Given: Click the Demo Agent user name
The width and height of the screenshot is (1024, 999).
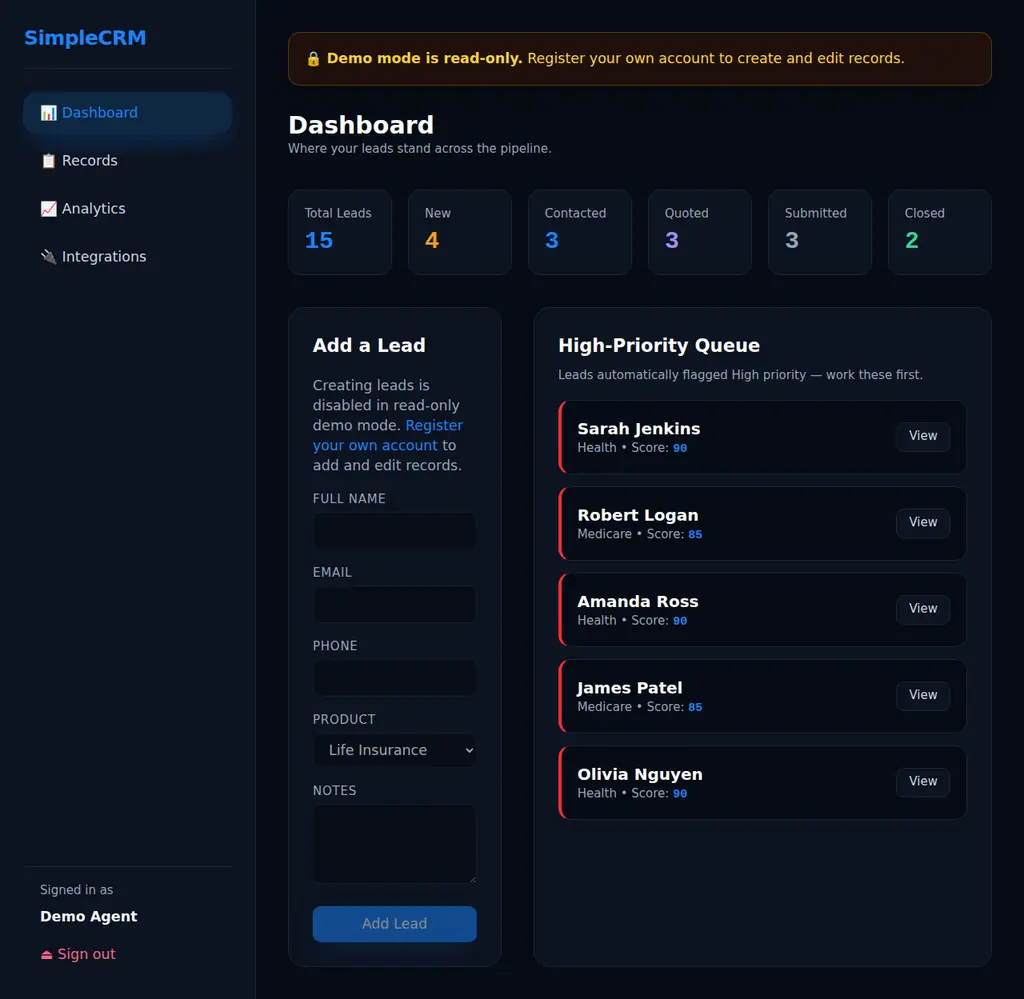Looking at the screenshot, I should point(89,916).
